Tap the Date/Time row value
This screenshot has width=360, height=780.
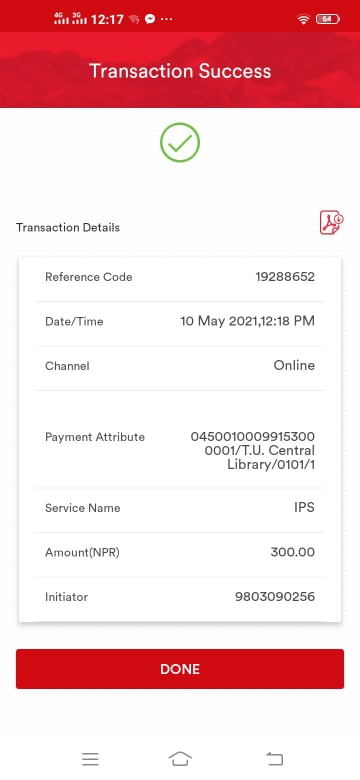click(x=247, y=321)
